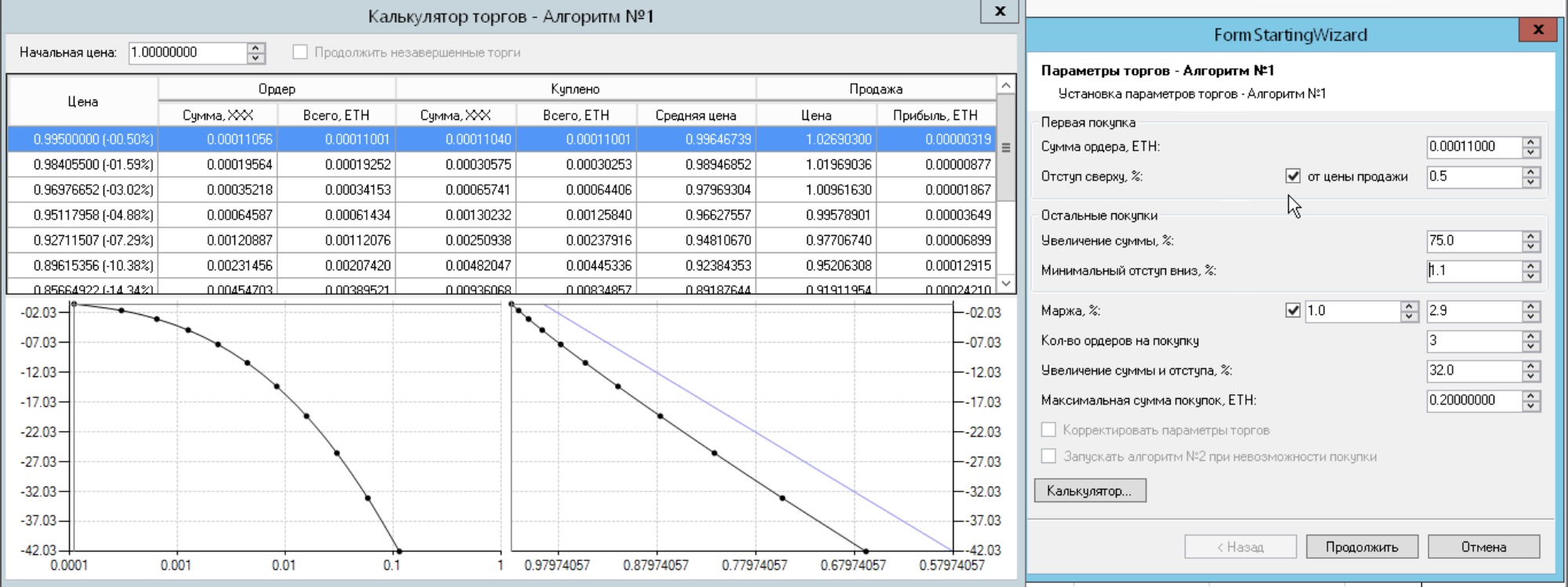Increase Максимальная сумма покупок up arrow

point(1531,396)
